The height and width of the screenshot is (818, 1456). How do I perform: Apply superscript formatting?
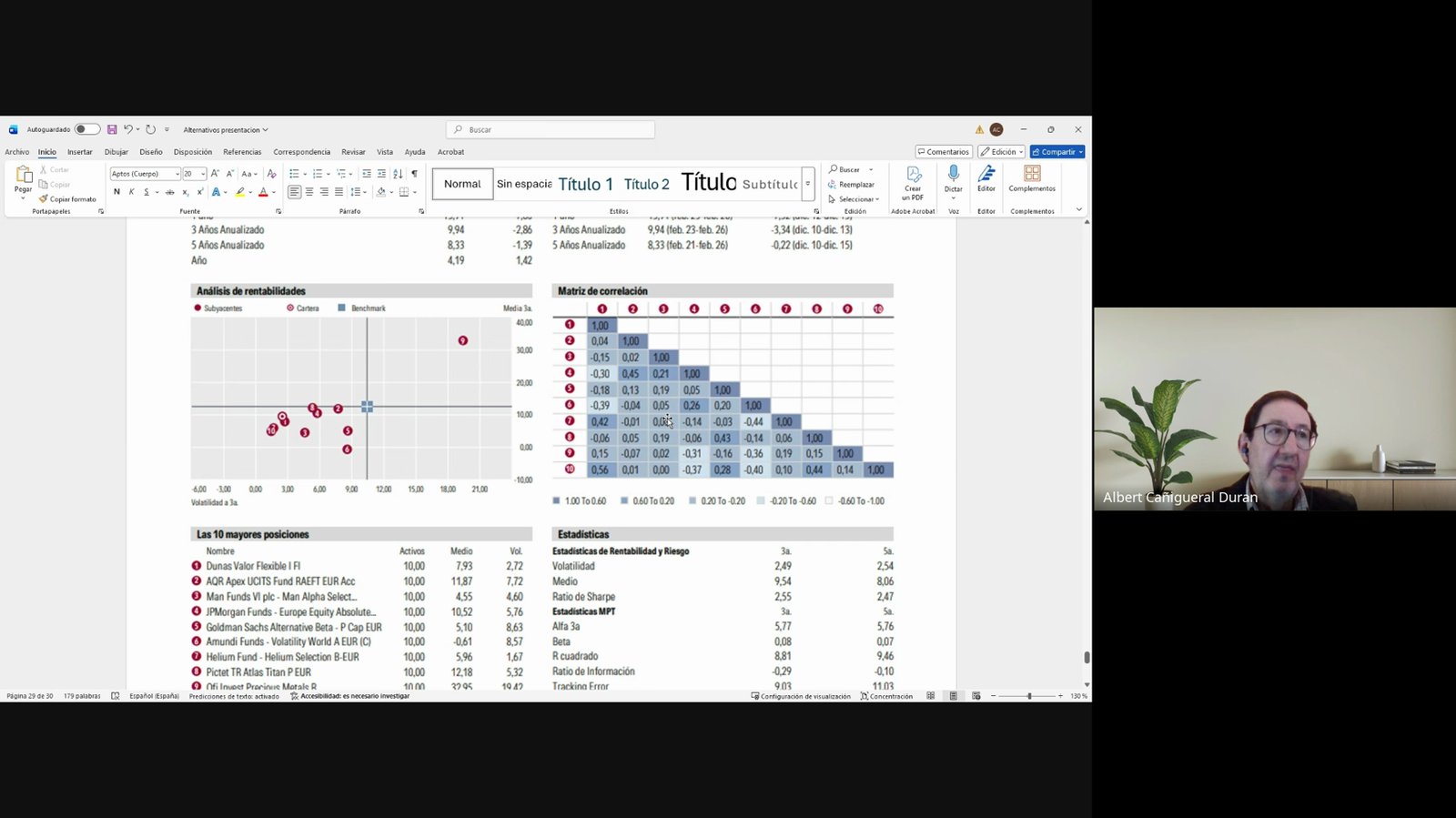[199, 192]
